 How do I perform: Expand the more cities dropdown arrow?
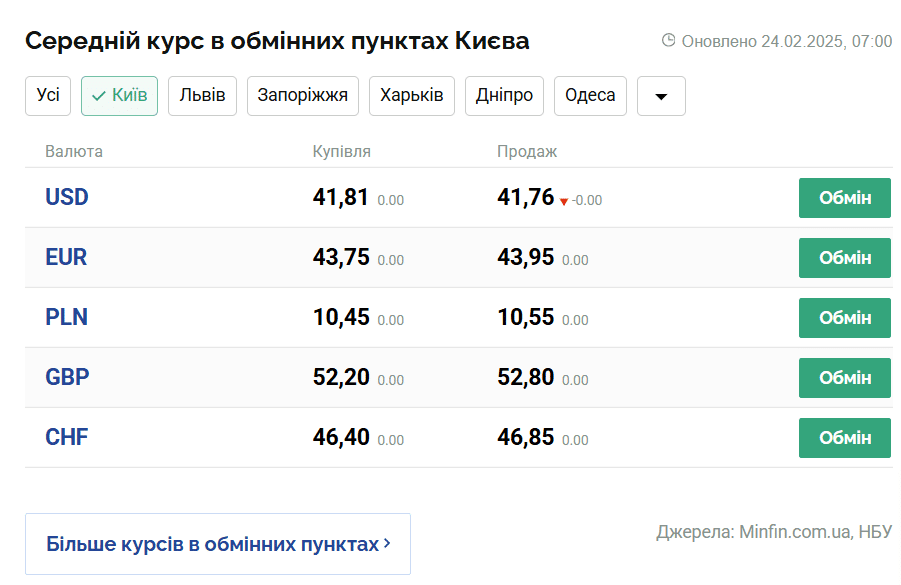pyautogui.click(x=661, y=96)
